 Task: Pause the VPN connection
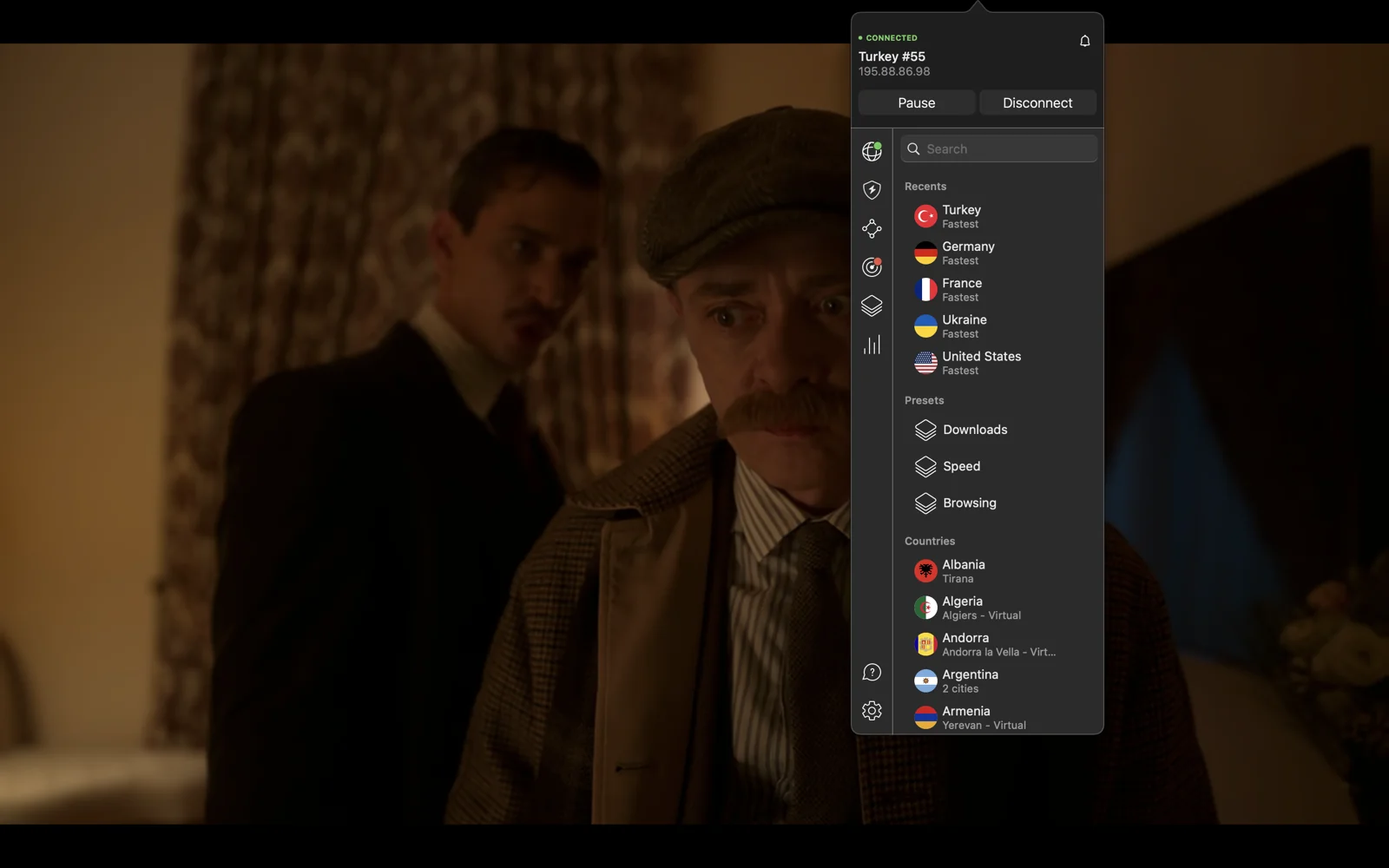click(916, 102)
